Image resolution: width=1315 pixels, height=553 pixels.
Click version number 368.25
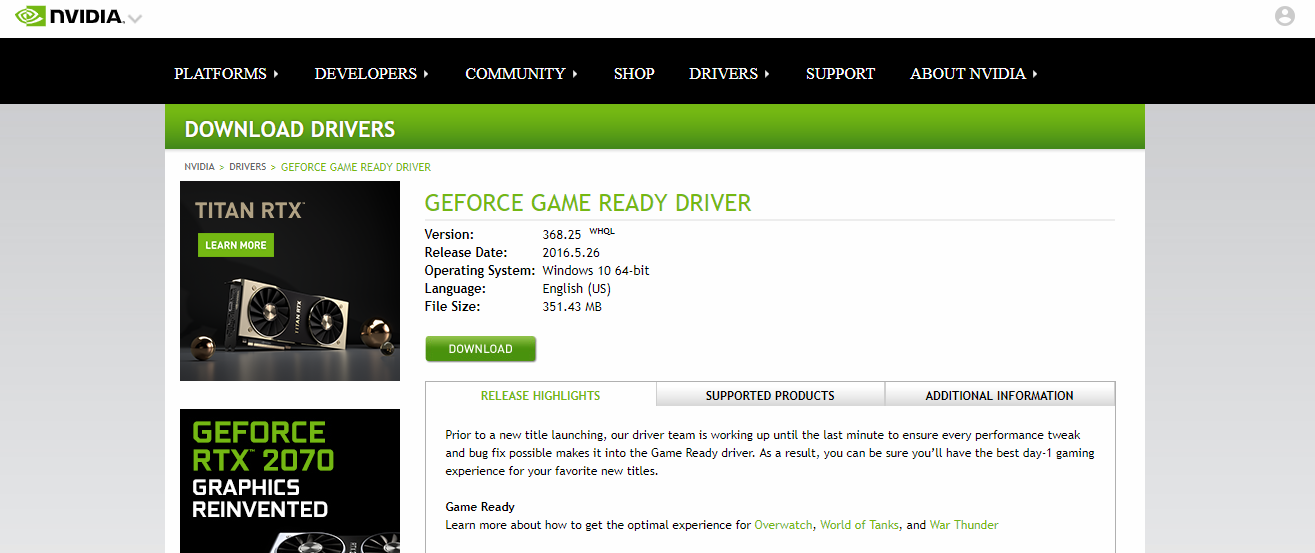[x=562, y=235]
